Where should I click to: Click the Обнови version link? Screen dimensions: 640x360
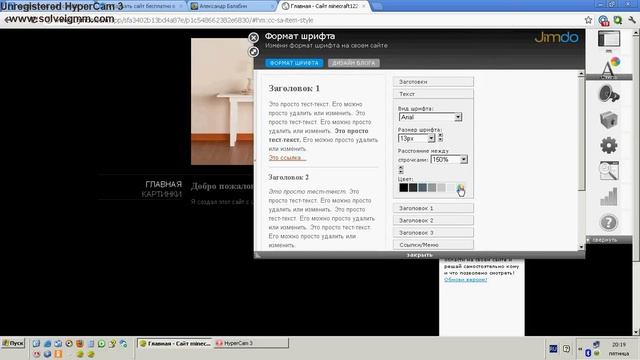(465, 280)
